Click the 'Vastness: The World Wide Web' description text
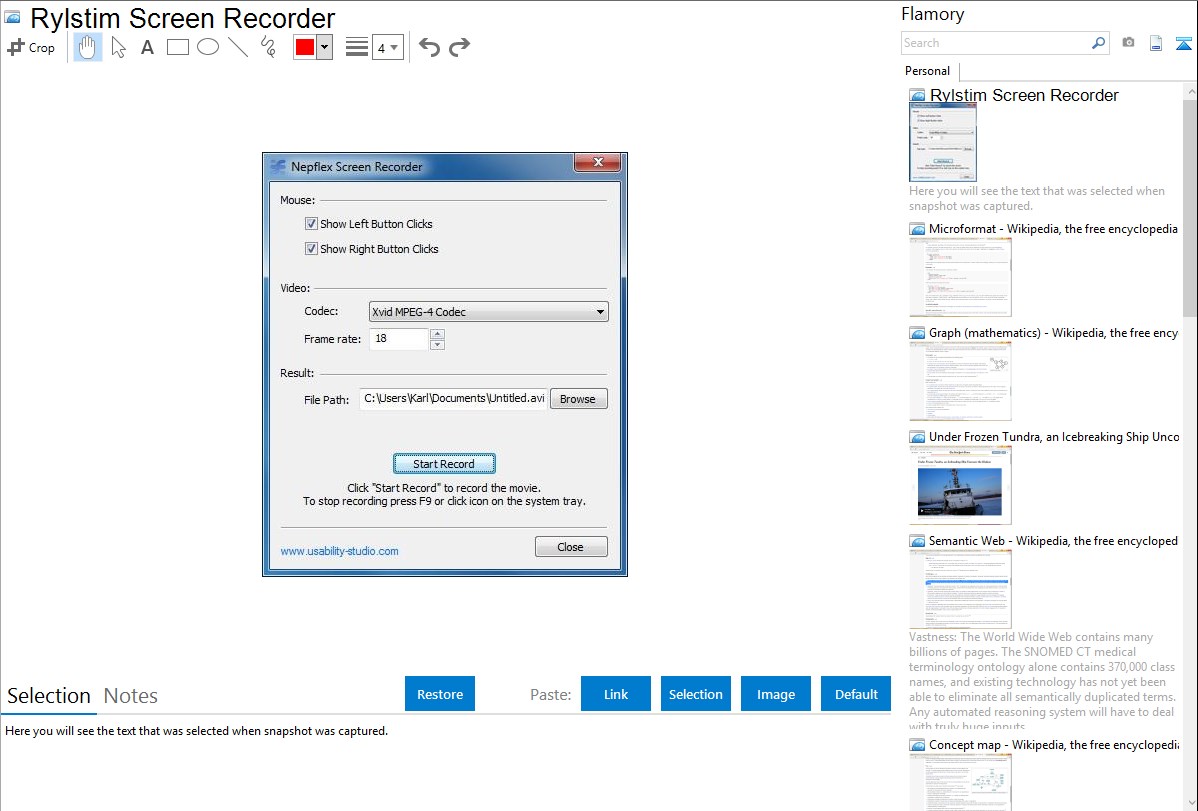The image size is (1198, 811). pyautogui.click(x=1042, y=682)
